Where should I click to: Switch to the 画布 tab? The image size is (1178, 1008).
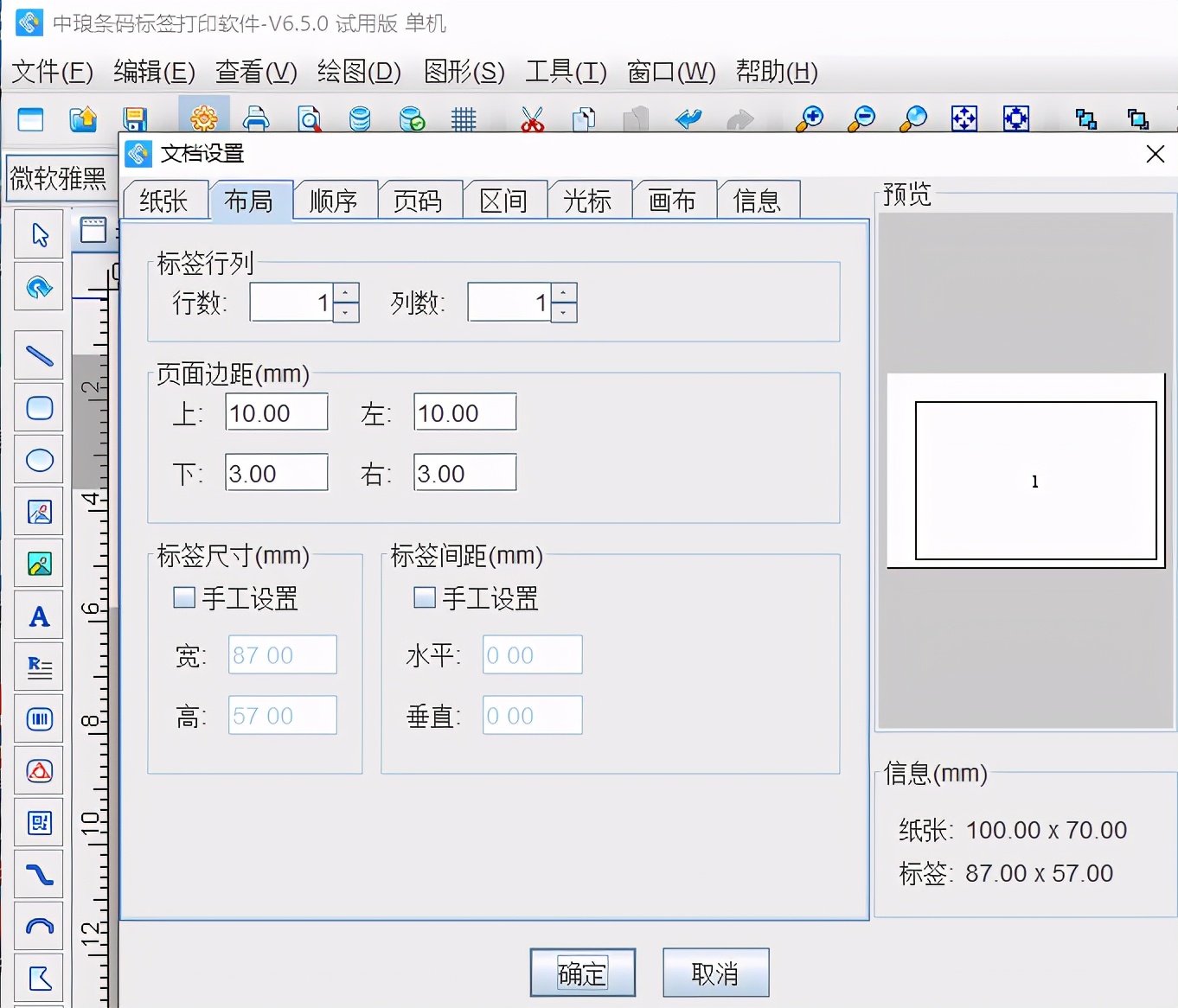tap(673, 201)
